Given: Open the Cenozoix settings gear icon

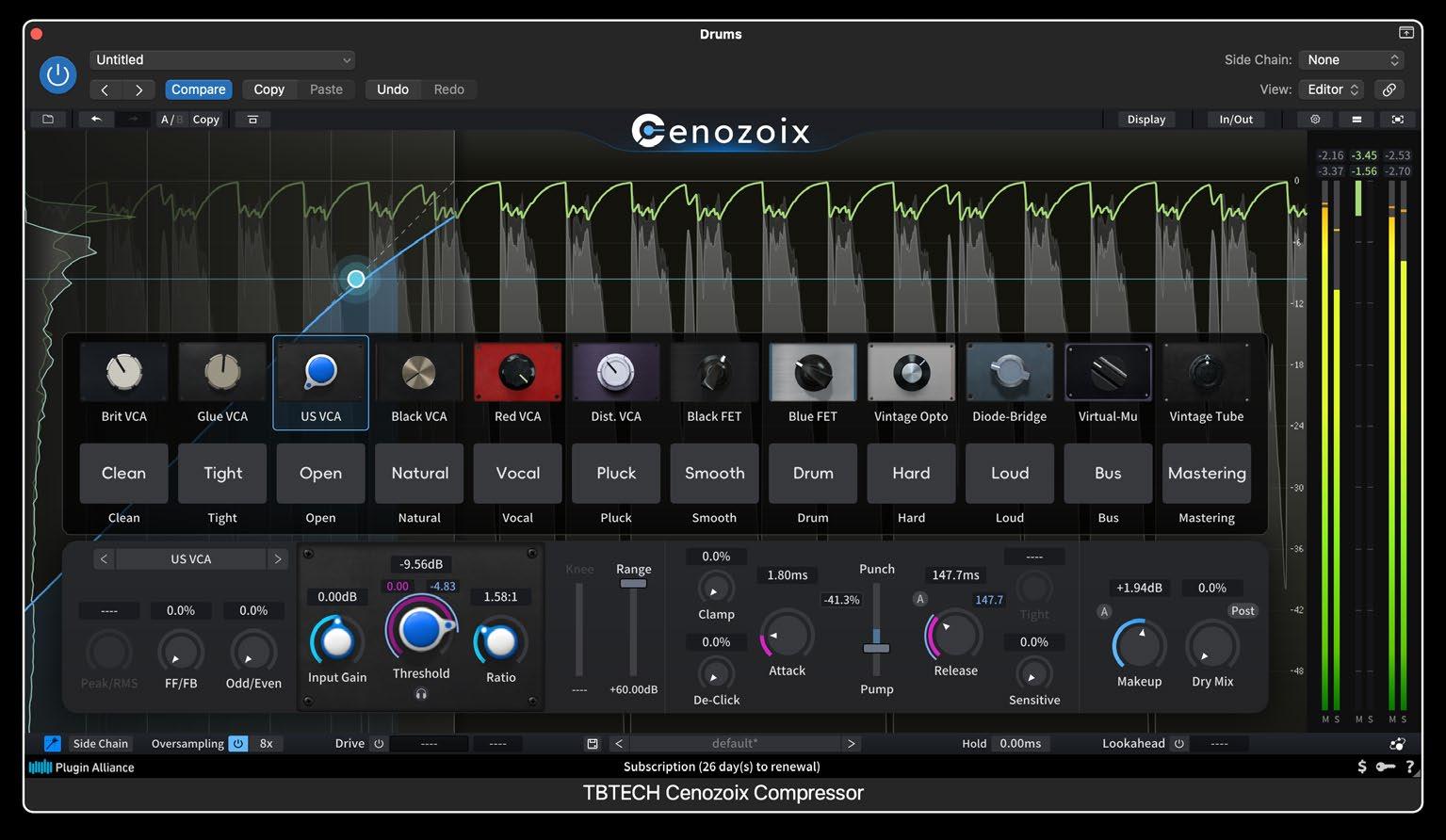Looking at the screenshot, I should (1315, 120).
